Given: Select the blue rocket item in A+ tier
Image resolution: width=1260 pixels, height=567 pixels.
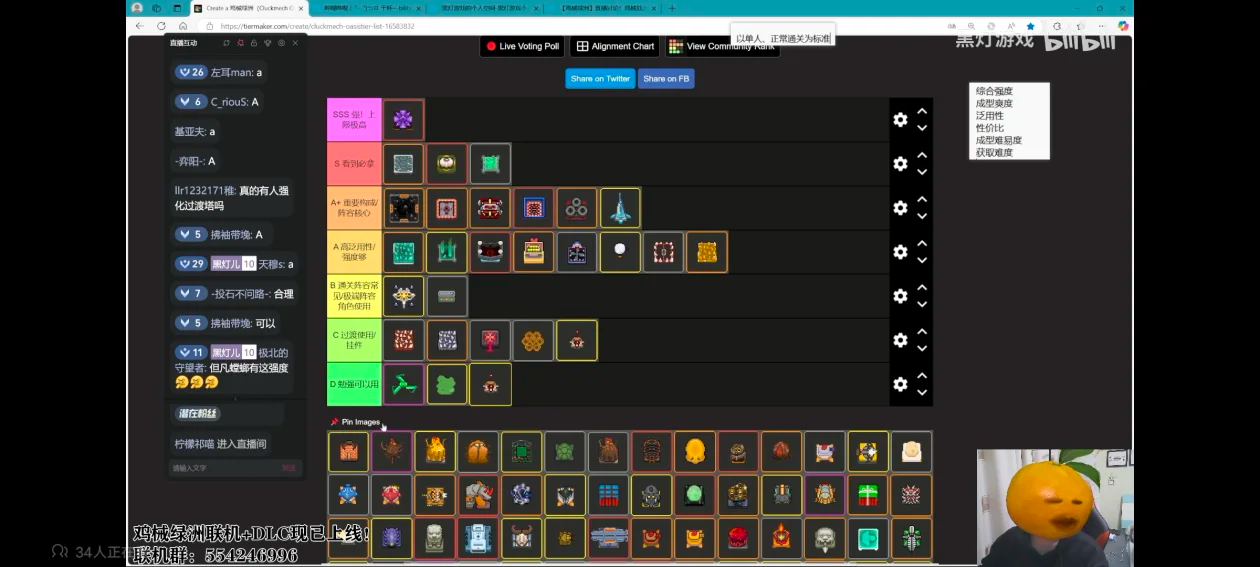Looking at the screenshot, I should point(619,208).
